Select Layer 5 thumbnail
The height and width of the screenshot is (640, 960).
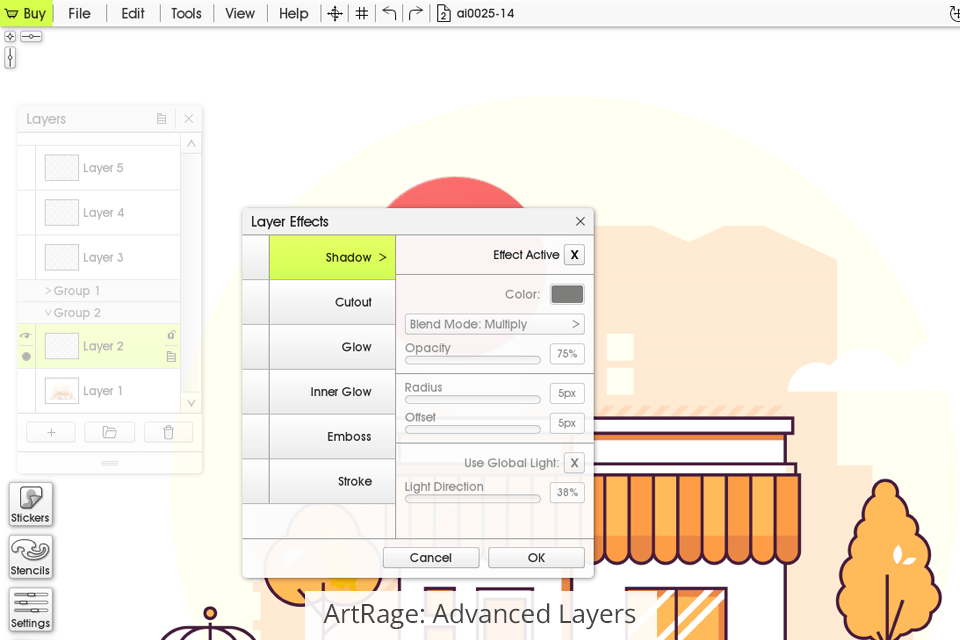point(62,168)
